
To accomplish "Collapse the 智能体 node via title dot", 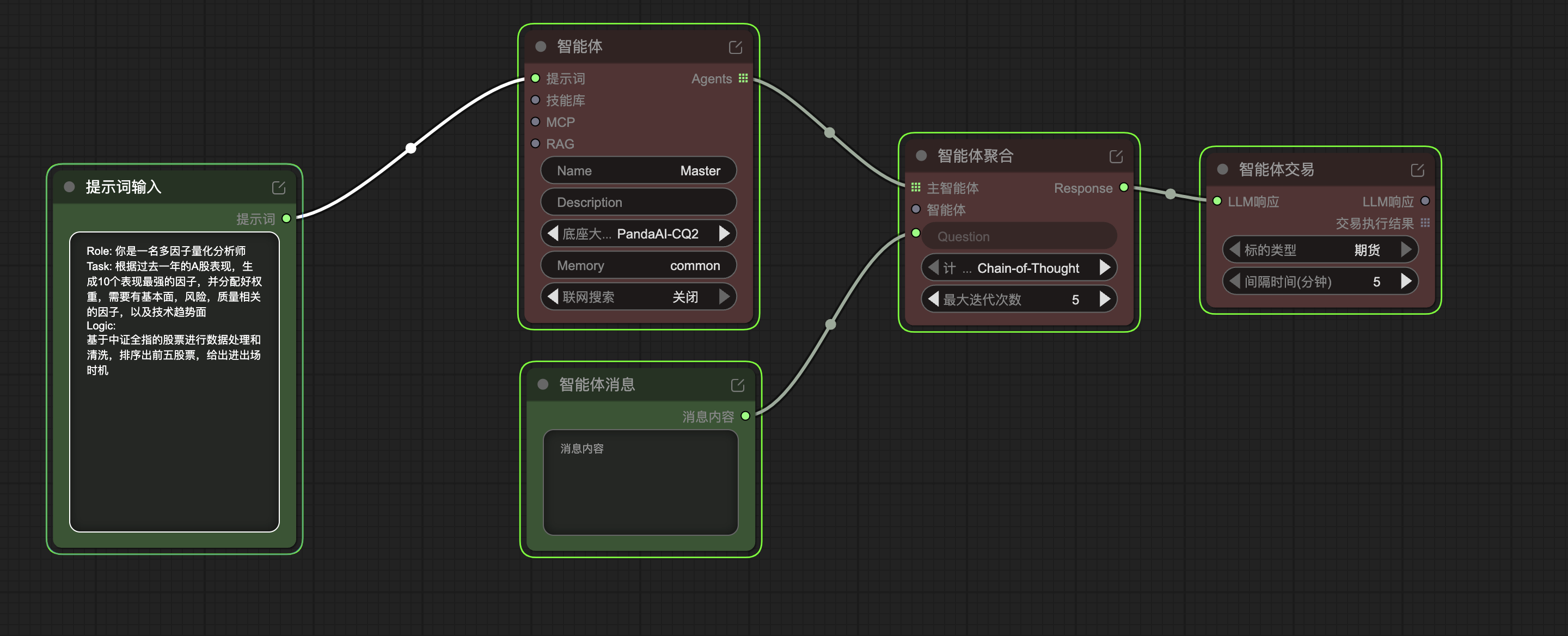I will (540, 47).
